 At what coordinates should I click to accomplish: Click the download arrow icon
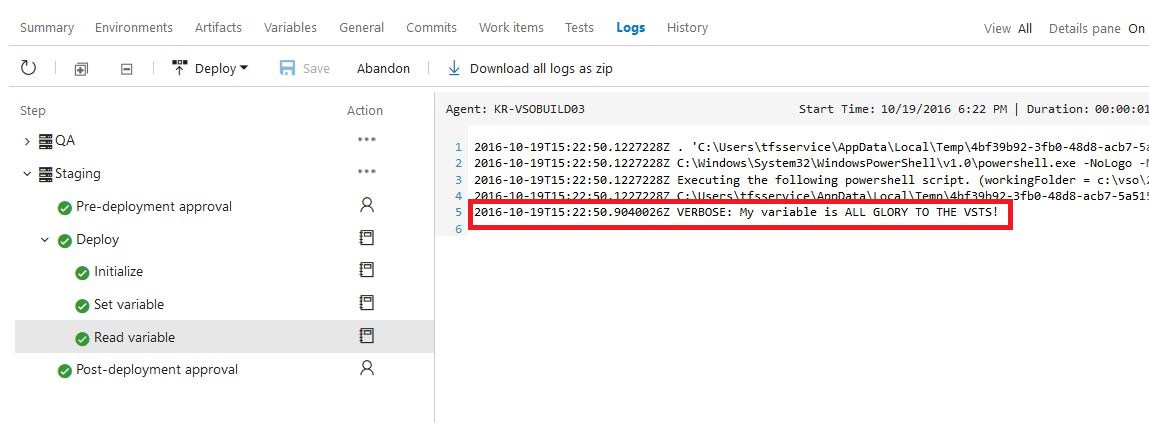click(454, 68)
